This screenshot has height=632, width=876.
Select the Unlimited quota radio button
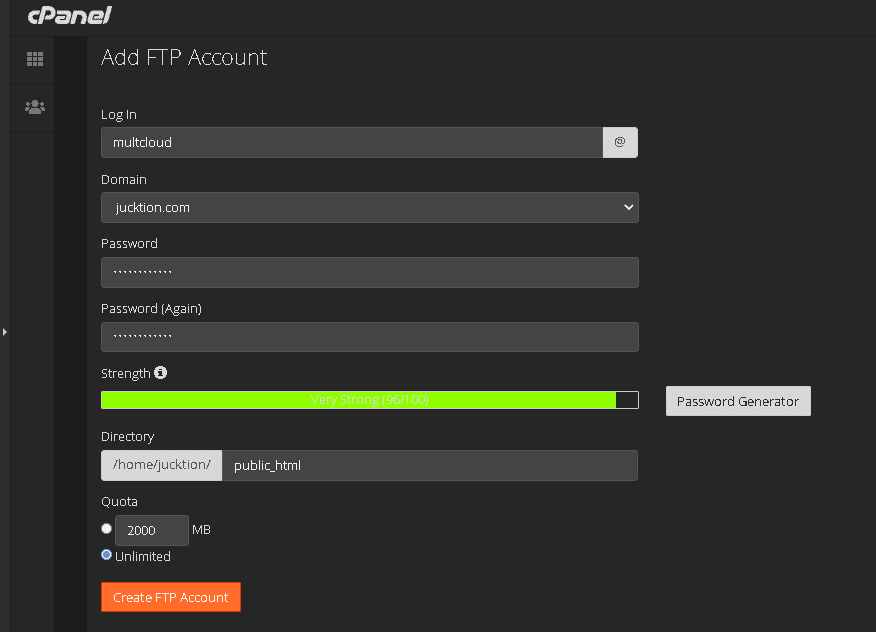pyautogui.click(x=106, y=555)
